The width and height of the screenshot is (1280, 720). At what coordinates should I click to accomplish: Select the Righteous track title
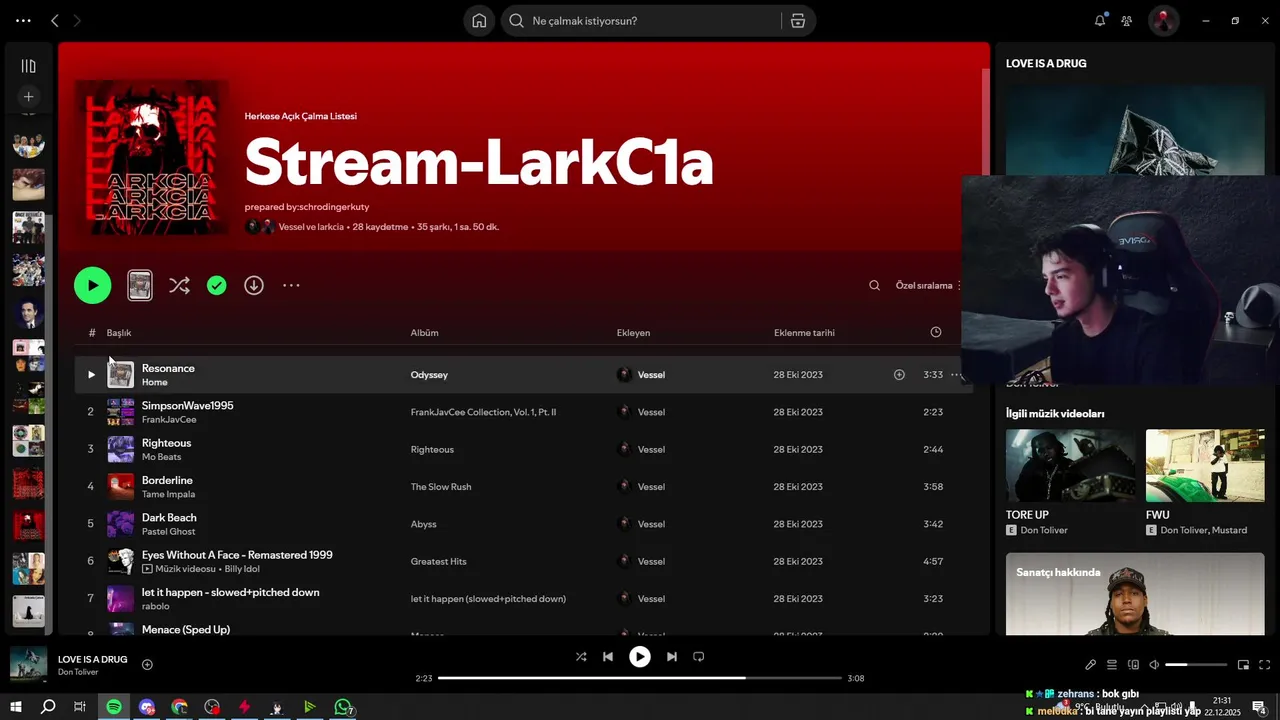(166, 443)
